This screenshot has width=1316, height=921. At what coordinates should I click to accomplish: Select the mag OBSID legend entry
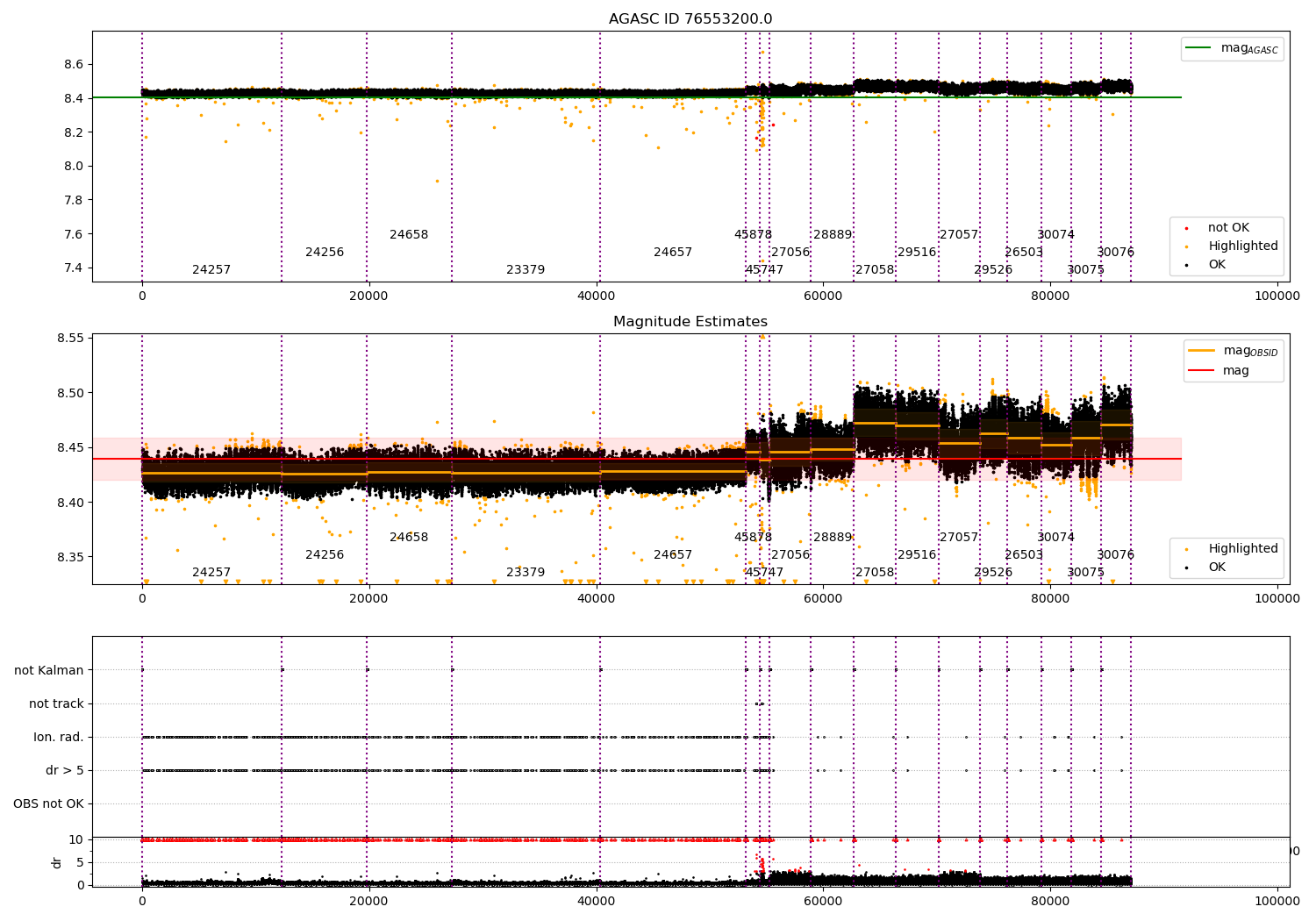pos(1233,351)
